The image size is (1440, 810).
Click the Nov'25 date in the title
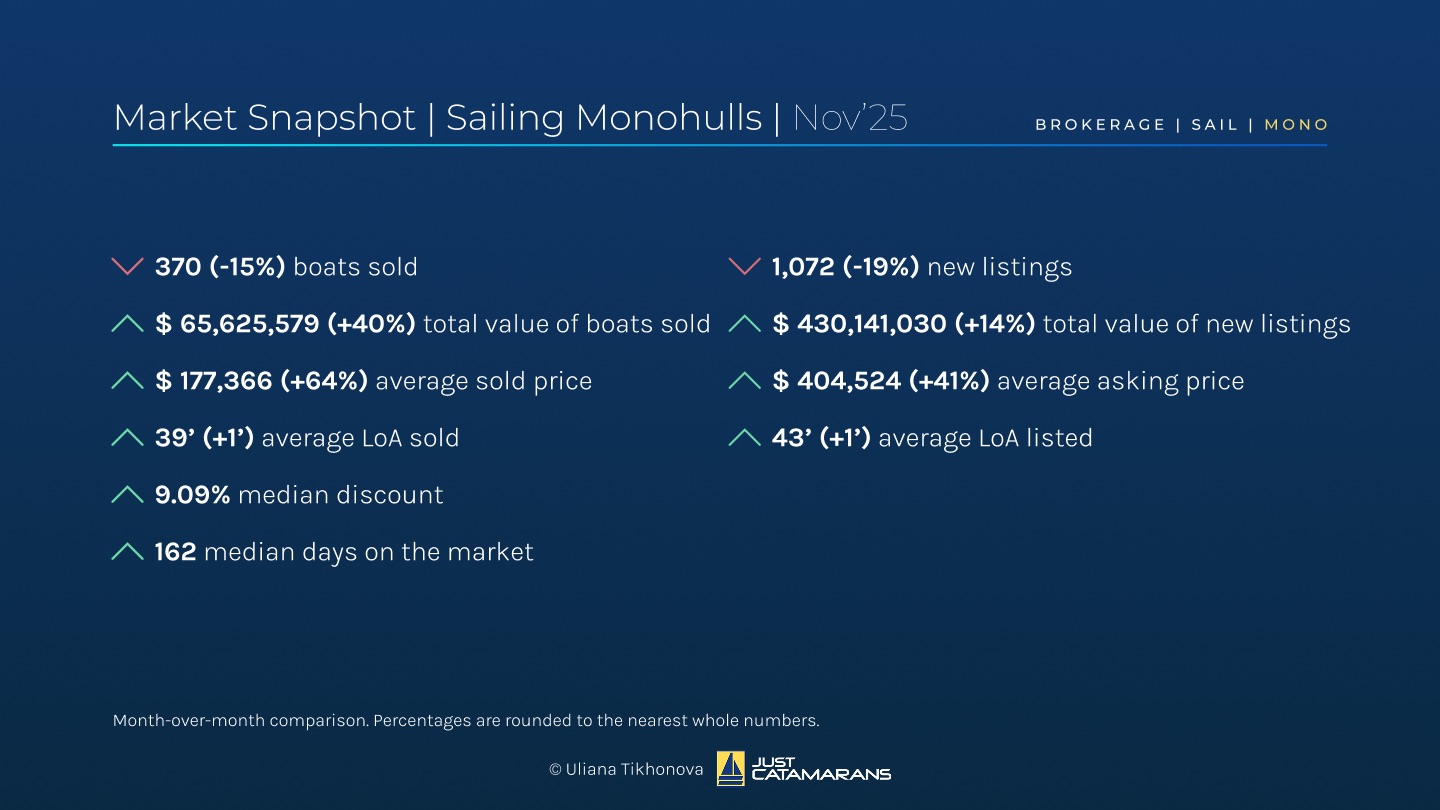click(x=850, y=118)
